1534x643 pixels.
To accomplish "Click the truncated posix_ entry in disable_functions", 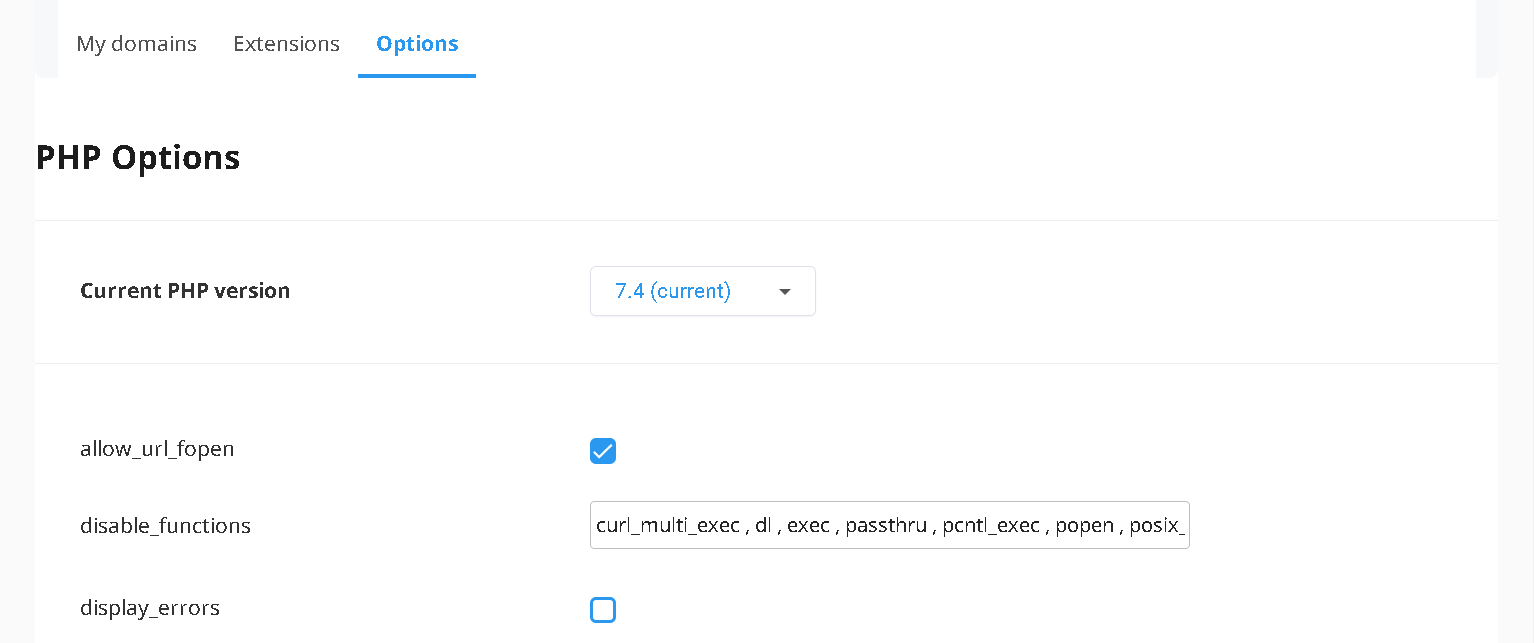I will pos(1157,526).
